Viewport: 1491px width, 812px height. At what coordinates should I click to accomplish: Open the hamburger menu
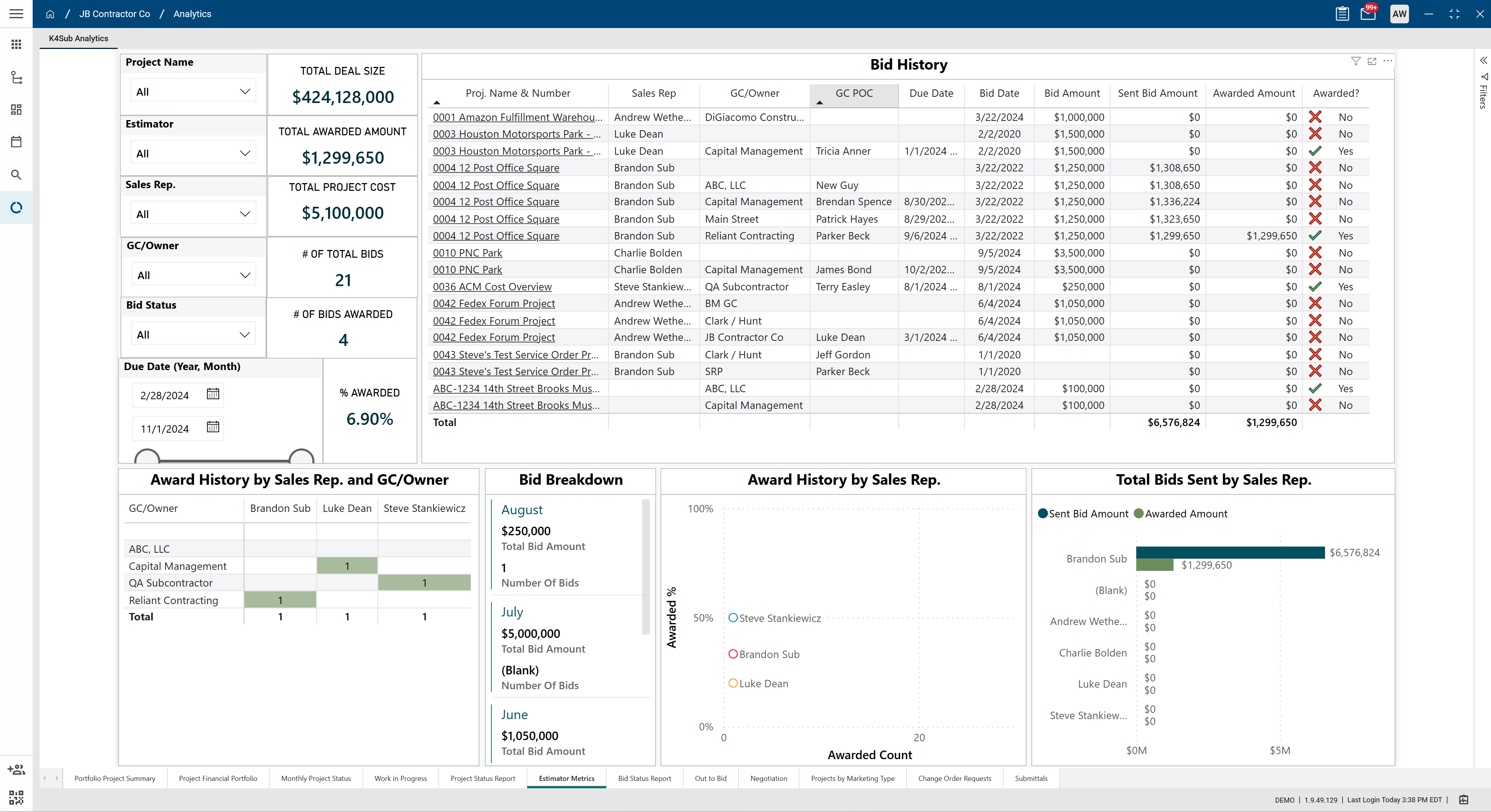click(16, 14)
